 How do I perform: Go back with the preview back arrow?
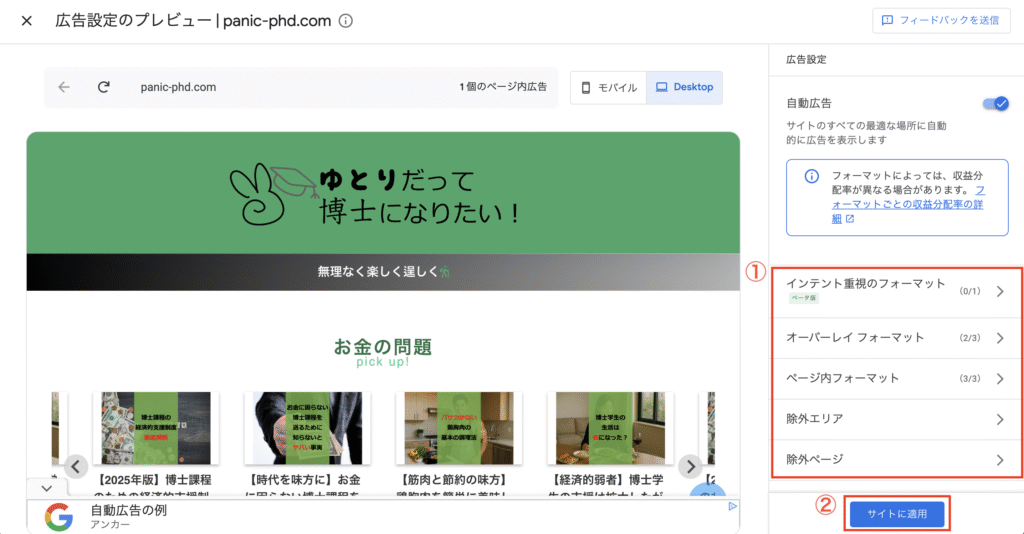tap(64, 87)
